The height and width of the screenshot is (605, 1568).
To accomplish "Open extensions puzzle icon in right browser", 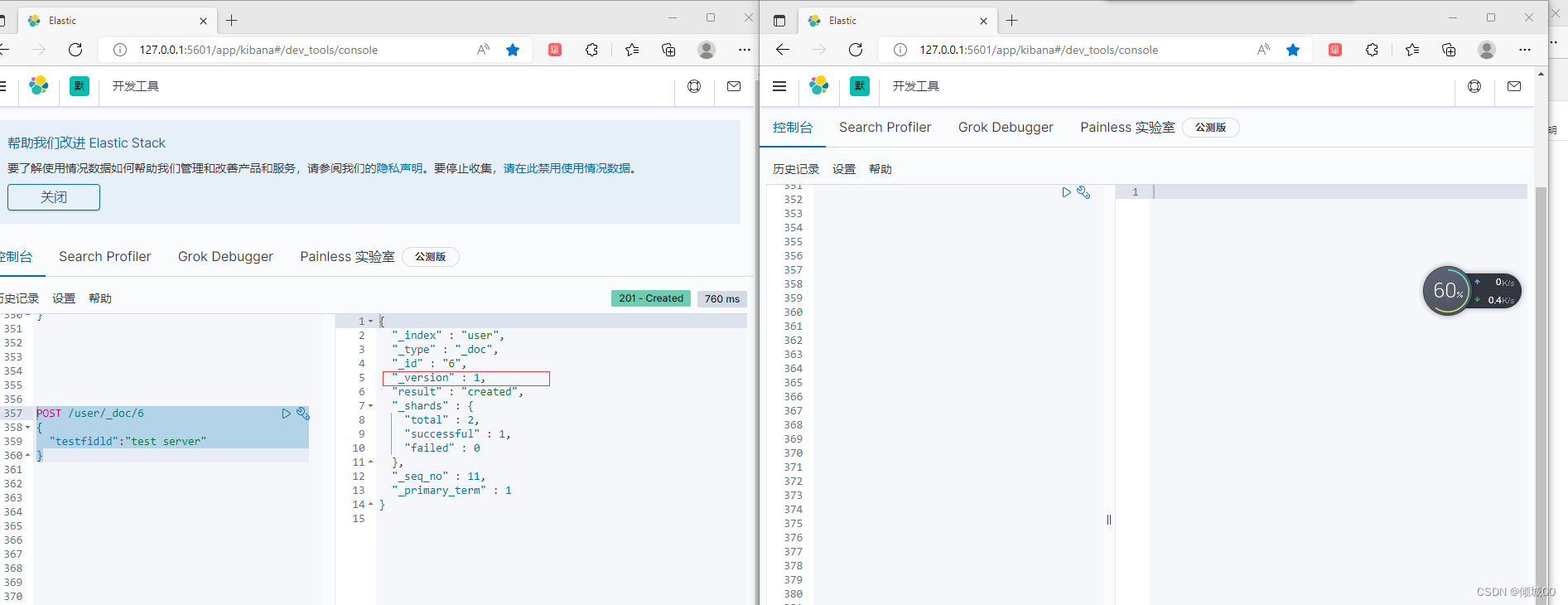I will coord(1372,50).
